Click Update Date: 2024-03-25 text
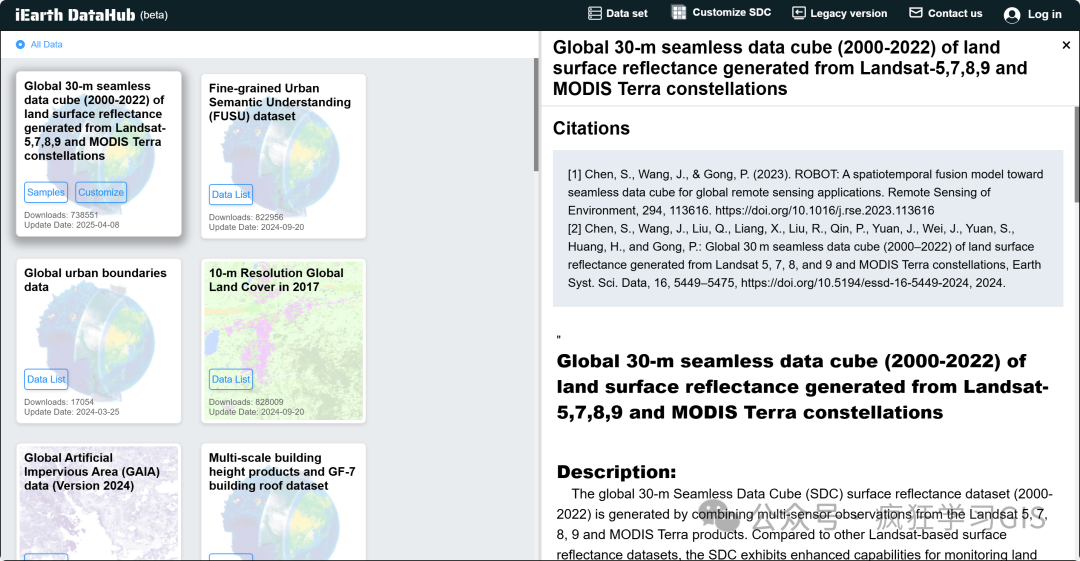The width and height of the screenshot is (1080, 561). [x=72, y=411]
